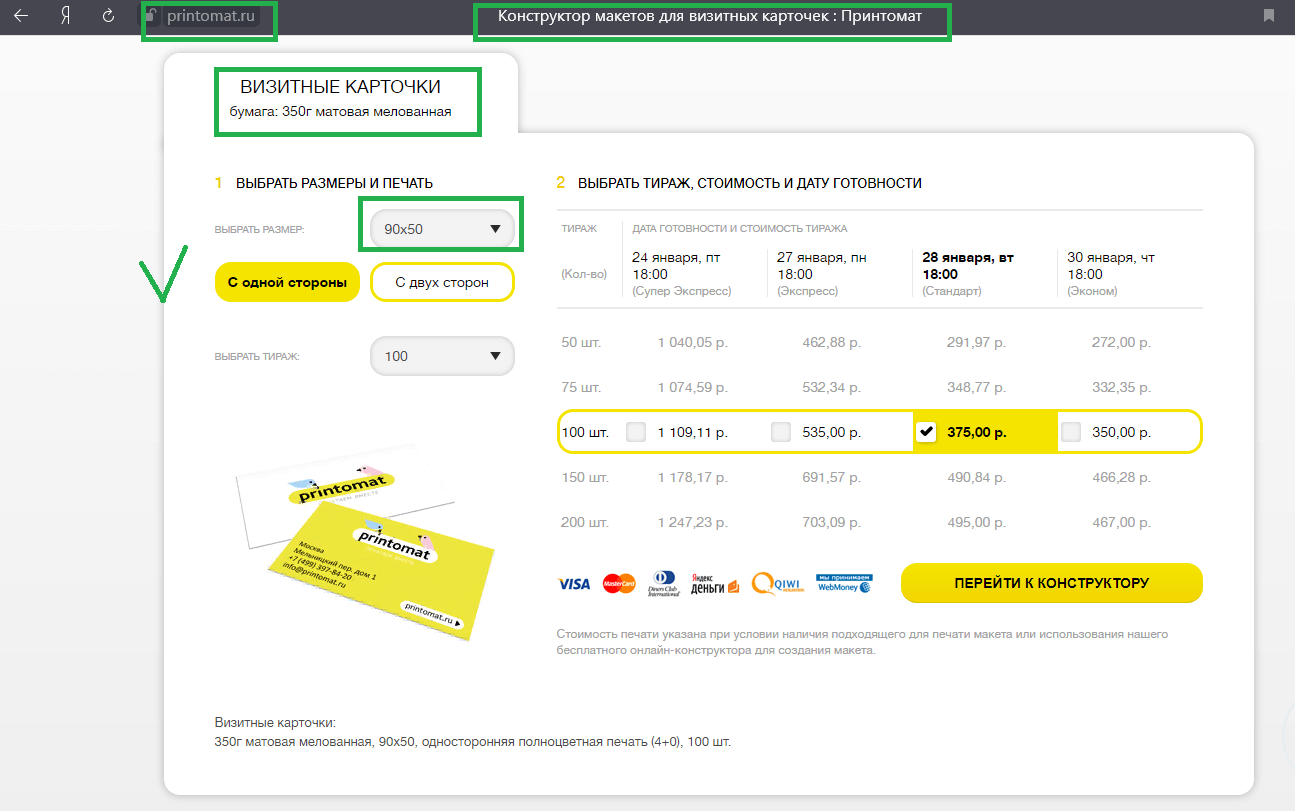The image size is (1295, 811).
Task: Click the Yandex browser "Я" icon
Action: [x=64, y=16]
